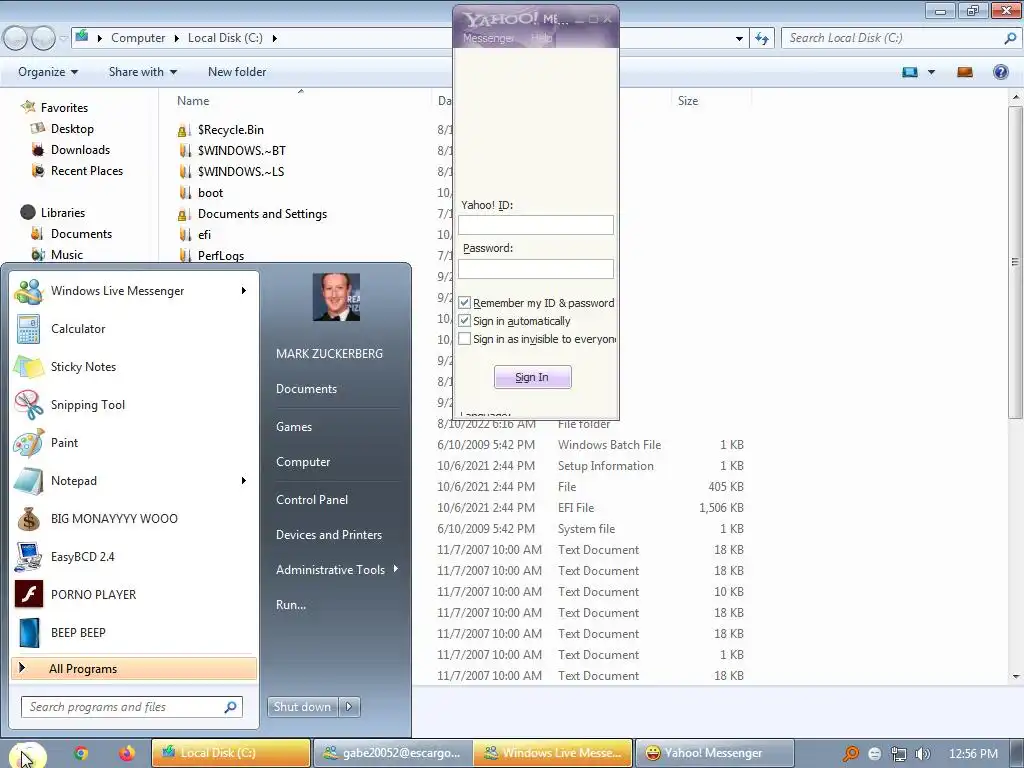Expand All Programs list

pos(134,669)
